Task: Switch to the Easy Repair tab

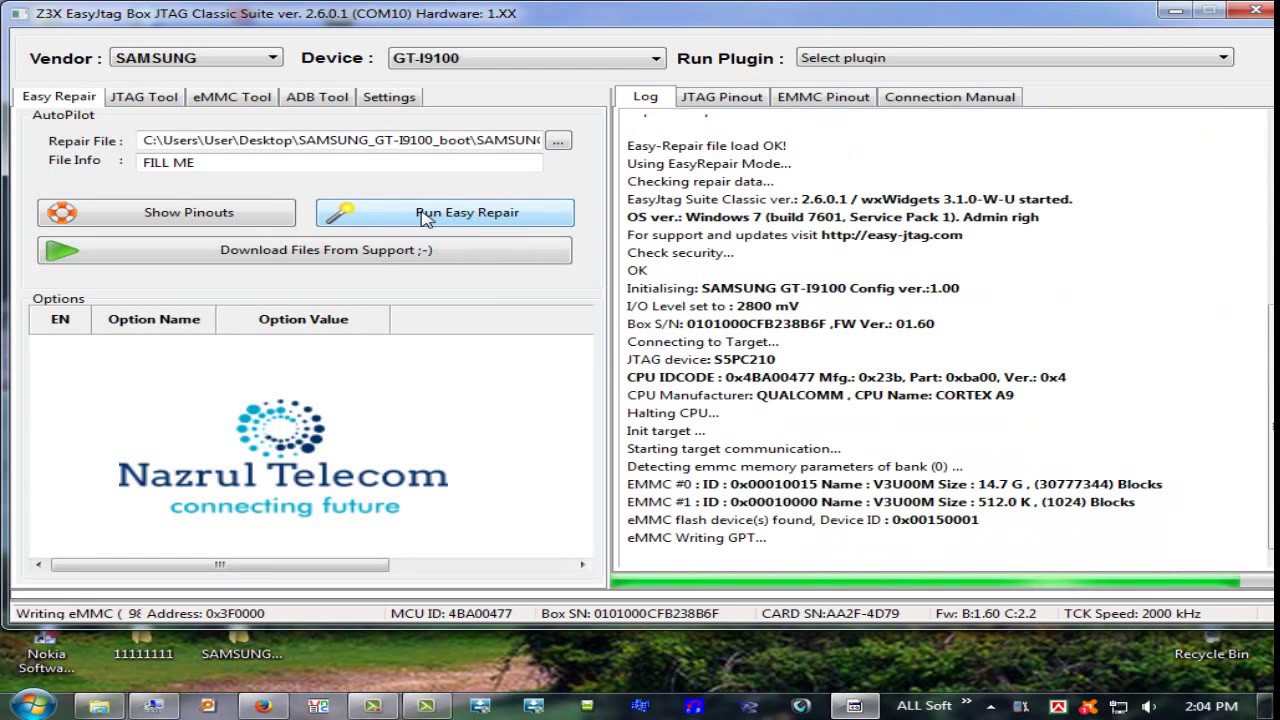Action: (59, 96)
